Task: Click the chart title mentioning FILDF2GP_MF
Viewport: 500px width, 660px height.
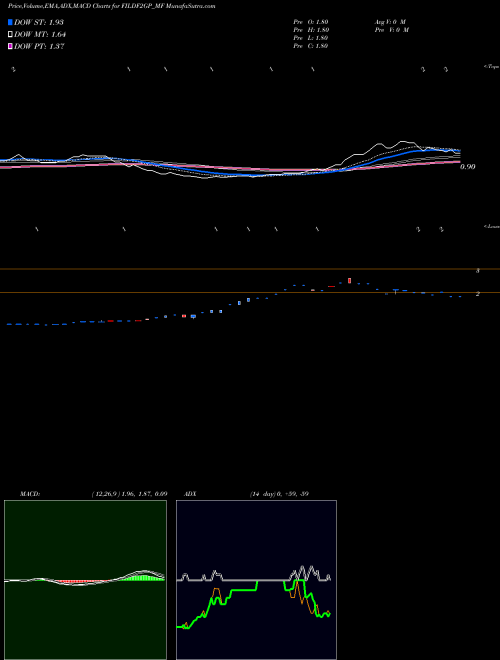Action: pyautogui.click(x=112, y=7)
